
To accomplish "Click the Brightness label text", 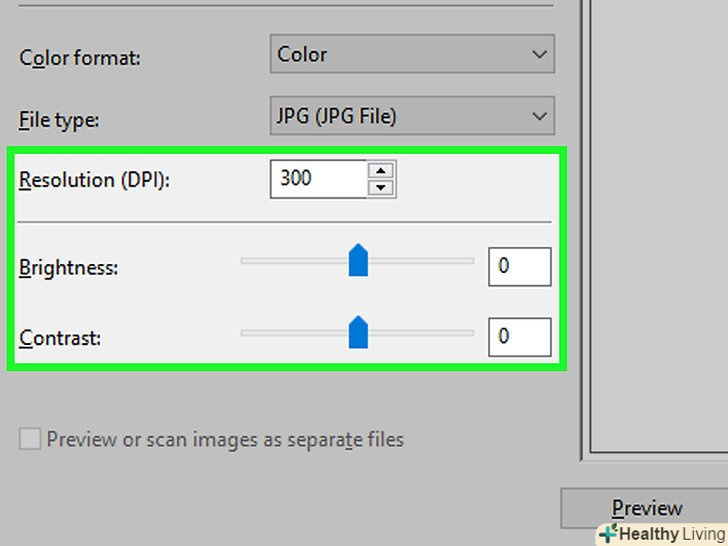I will [68, 268].
